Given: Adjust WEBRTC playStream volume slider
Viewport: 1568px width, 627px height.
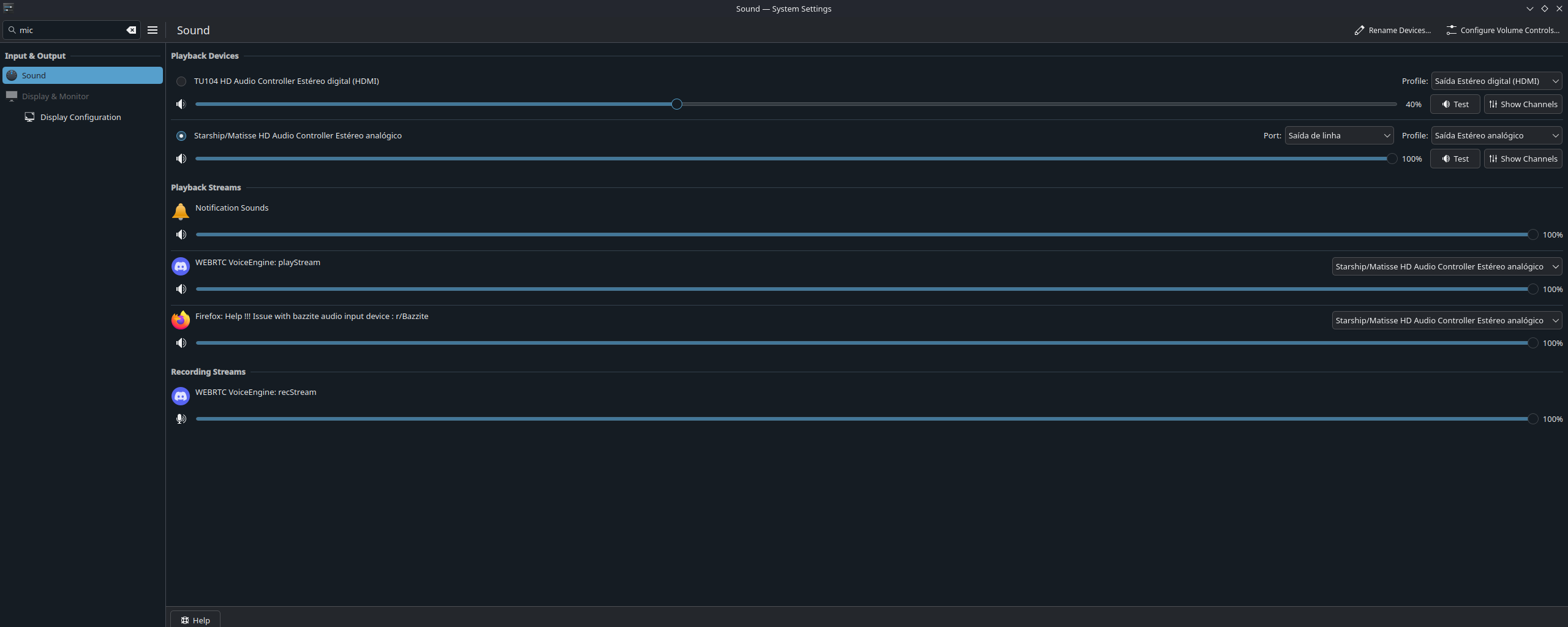Looking at the screenshot, I should pyautogui.click(x=867, y=289).
